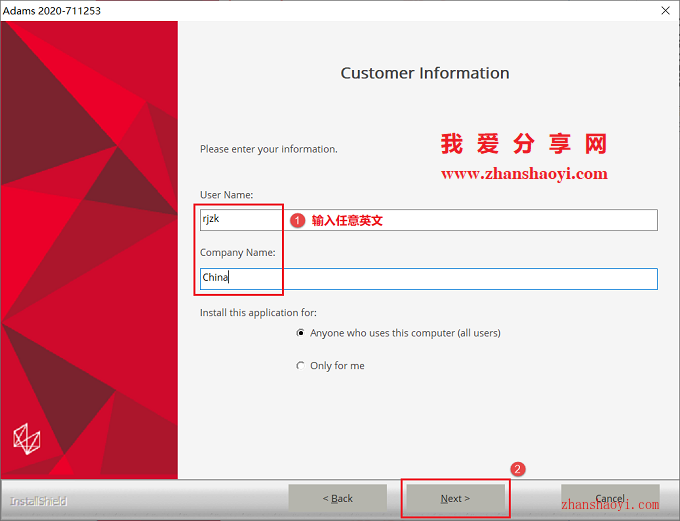Click the Back button

point(337,498)
